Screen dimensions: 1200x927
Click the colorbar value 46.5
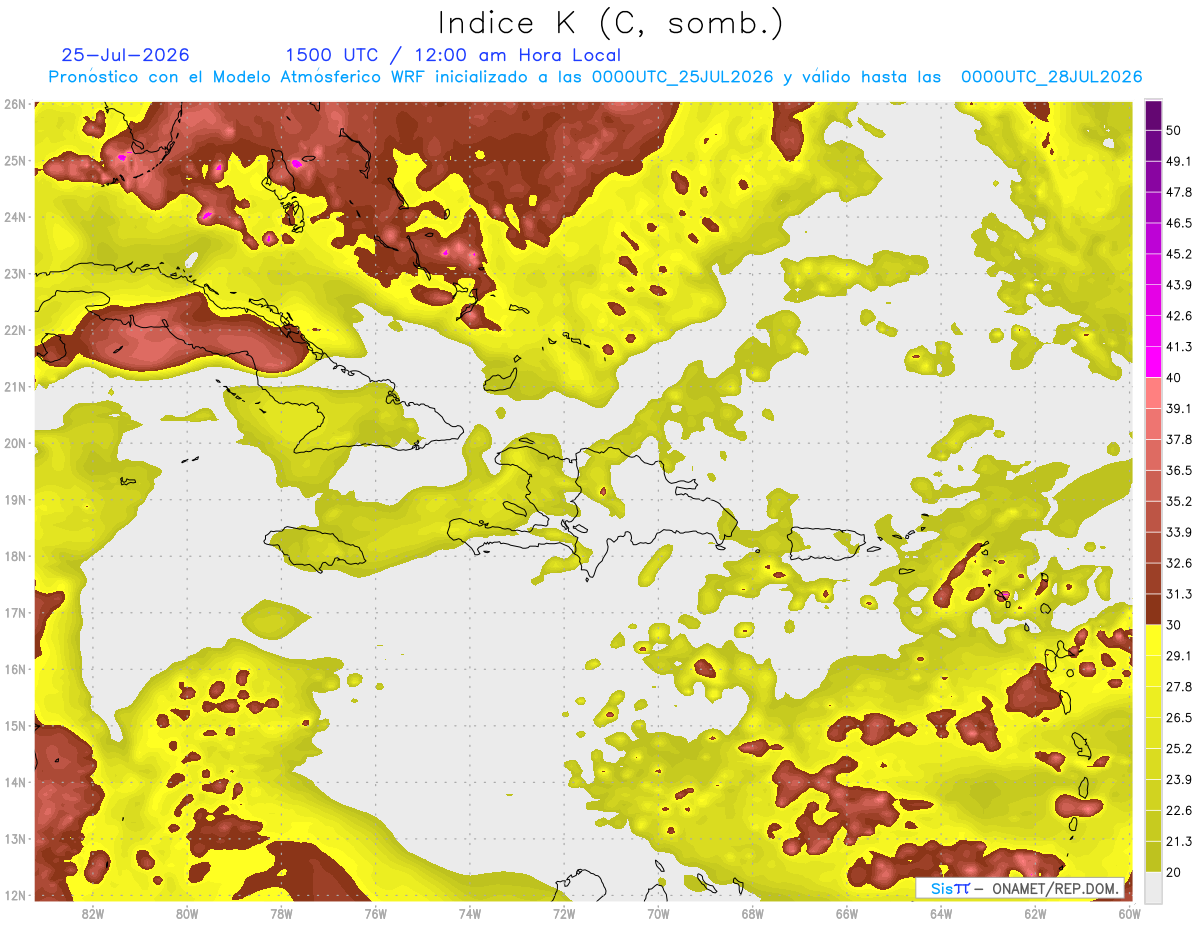tap(1179, 223)
